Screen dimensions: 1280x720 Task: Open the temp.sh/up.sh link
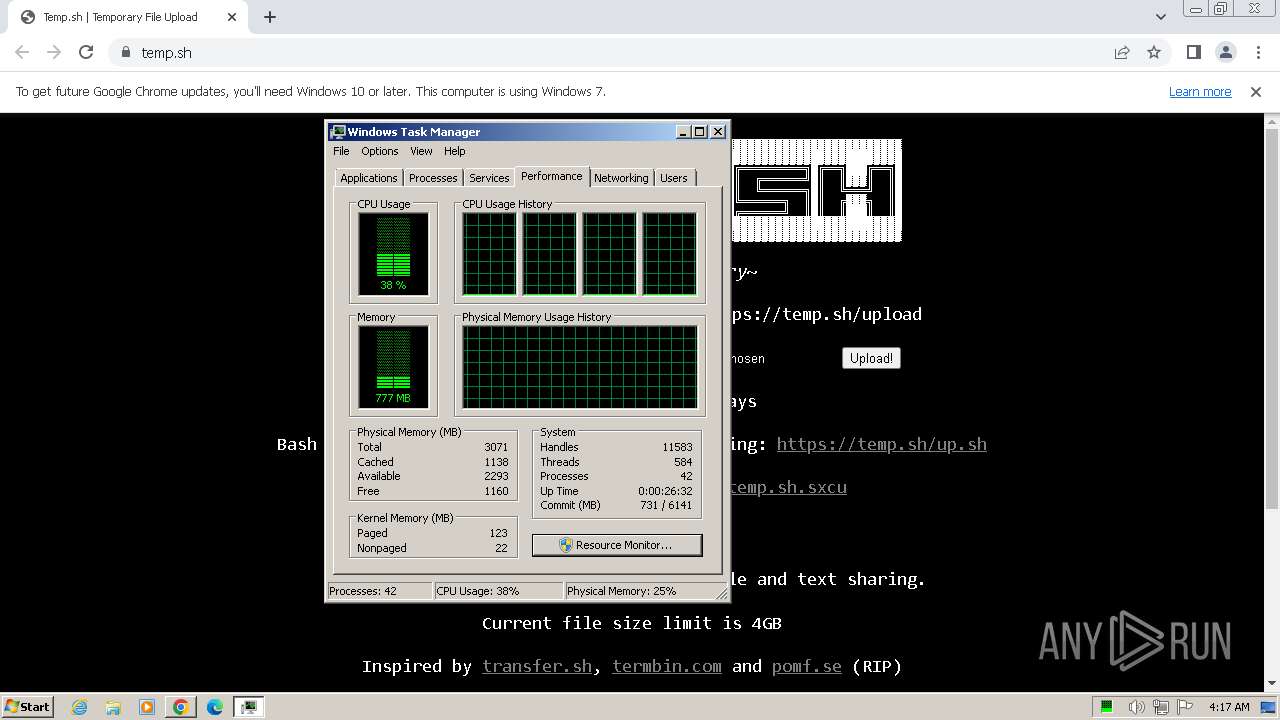882,444
